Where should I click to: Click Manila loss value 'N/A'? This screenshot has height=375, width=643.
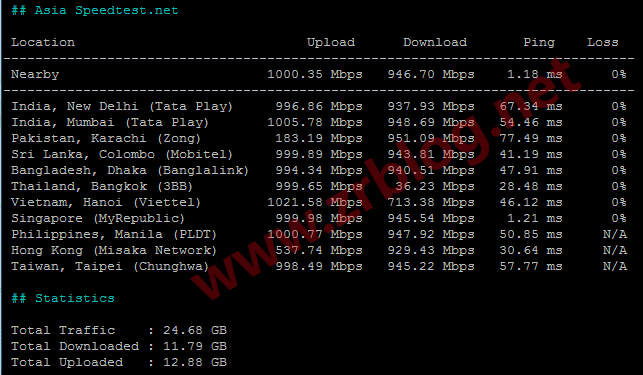click(x=615, y=234)
